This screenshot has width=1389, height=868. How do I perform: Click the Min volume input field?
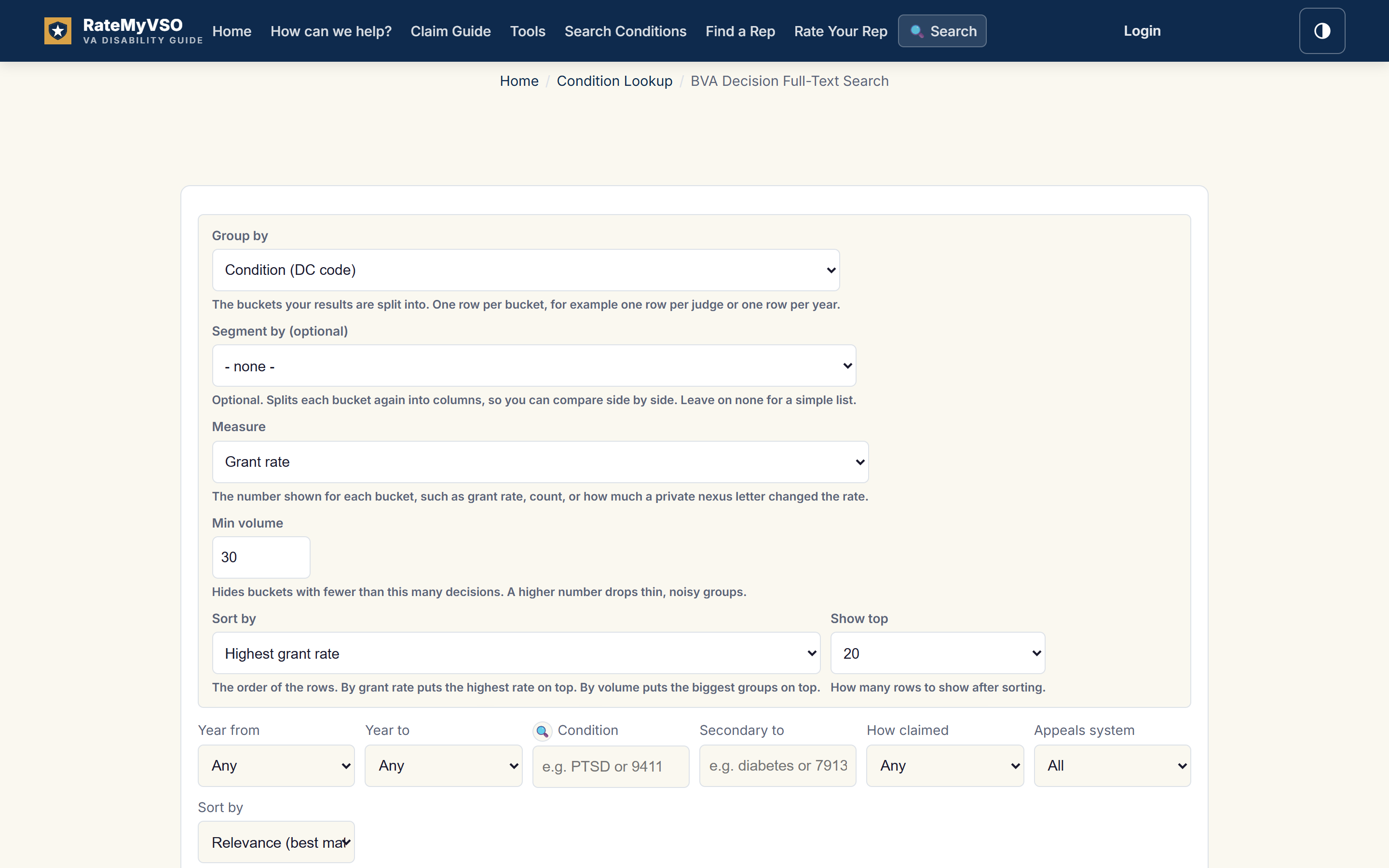coord(261,557)
